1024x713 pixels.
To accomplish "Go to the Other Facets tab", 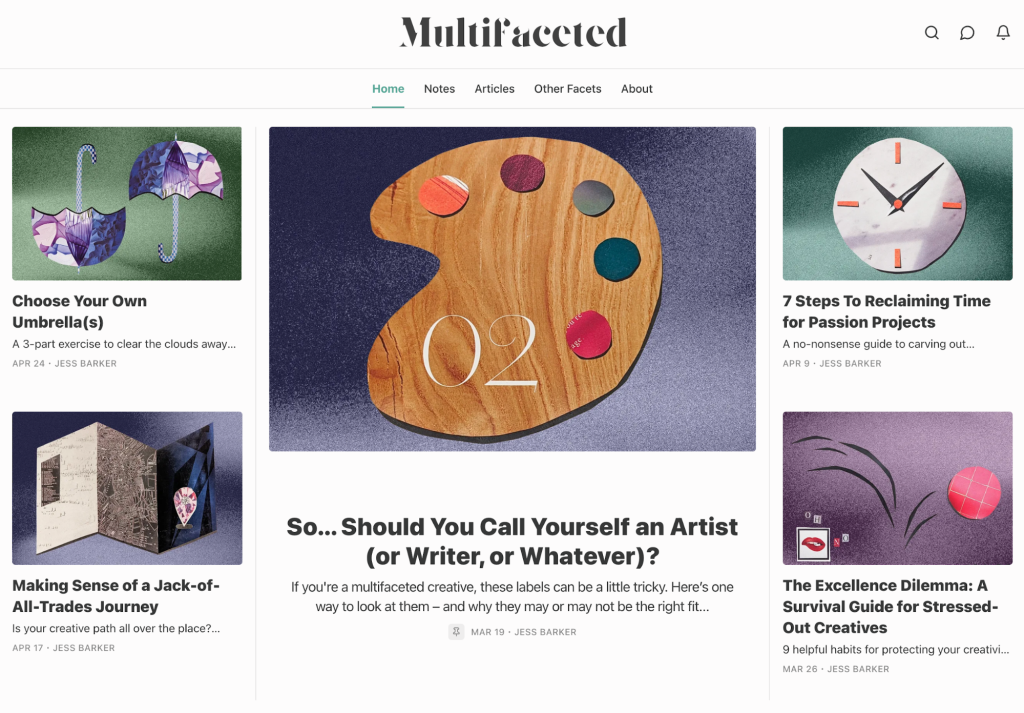I will 567,89.
